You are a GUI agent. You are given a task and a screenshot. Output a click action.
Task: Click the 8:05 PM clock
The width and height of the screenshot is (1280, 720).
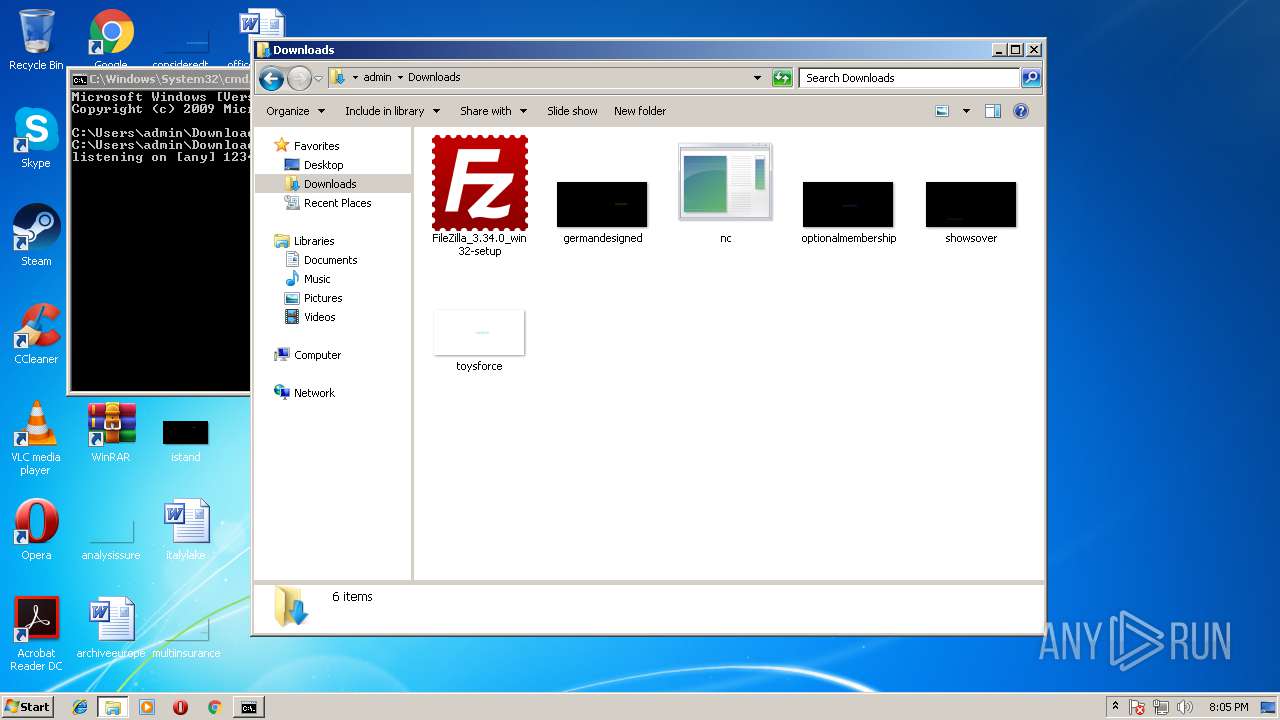(x=1228, y=707)
